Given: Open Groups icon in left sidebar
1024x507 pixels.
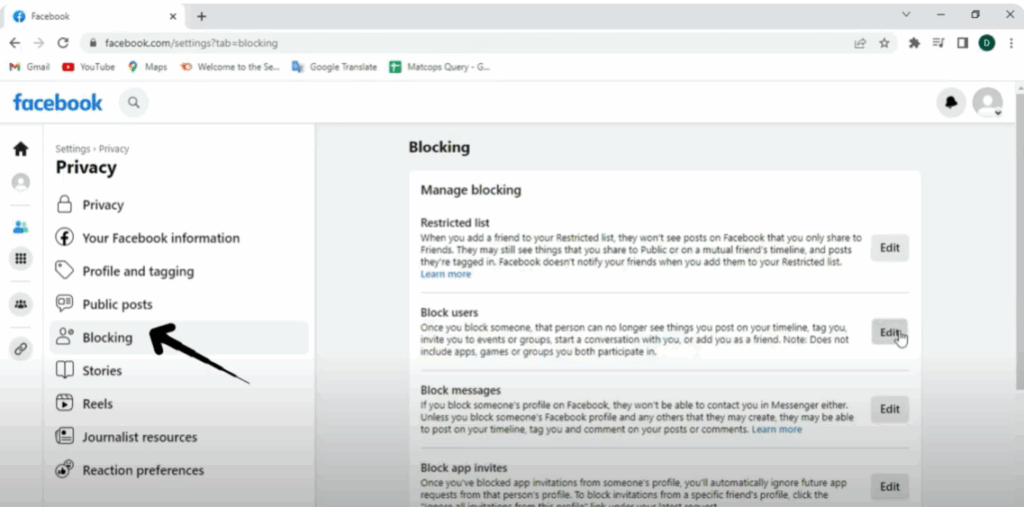Looking at the screenshot, I should 21,304.
